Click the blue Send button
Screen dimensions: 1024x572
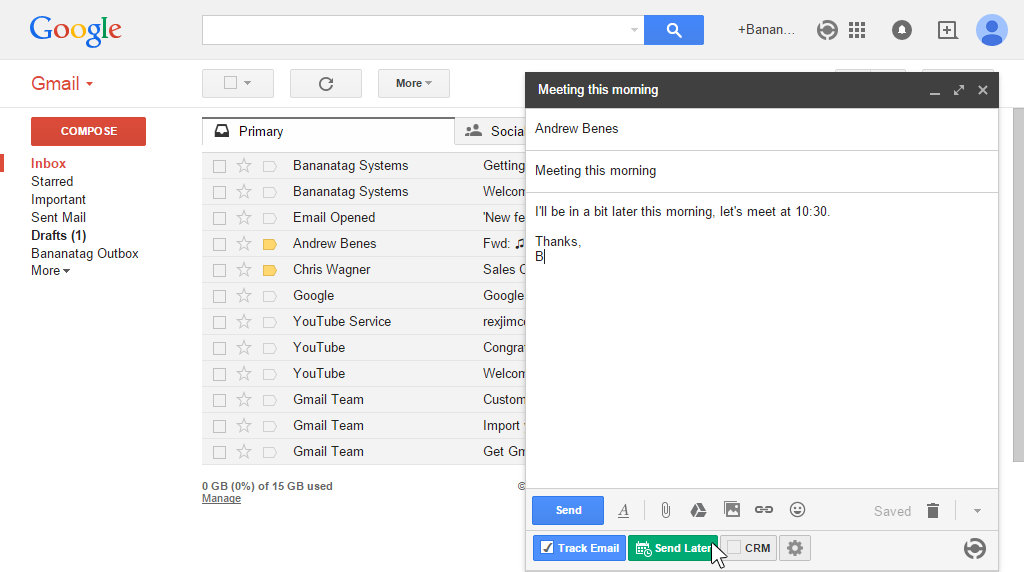point(568,511)
